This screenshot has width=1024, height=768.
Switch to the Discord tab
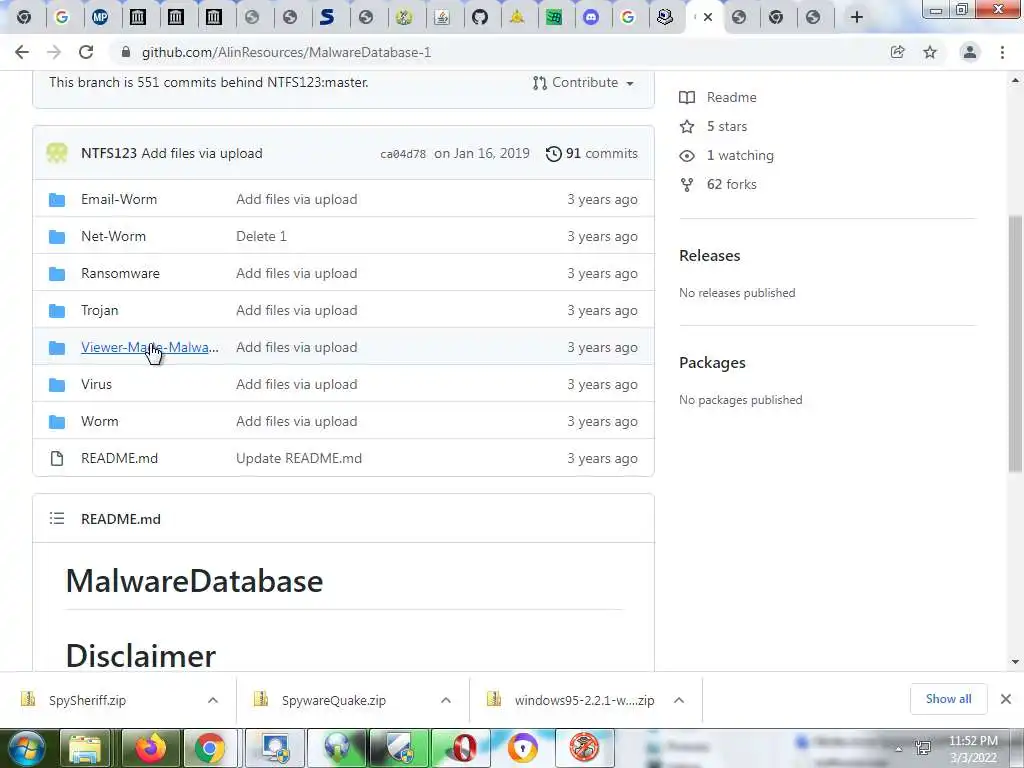(x=591, y=17)
